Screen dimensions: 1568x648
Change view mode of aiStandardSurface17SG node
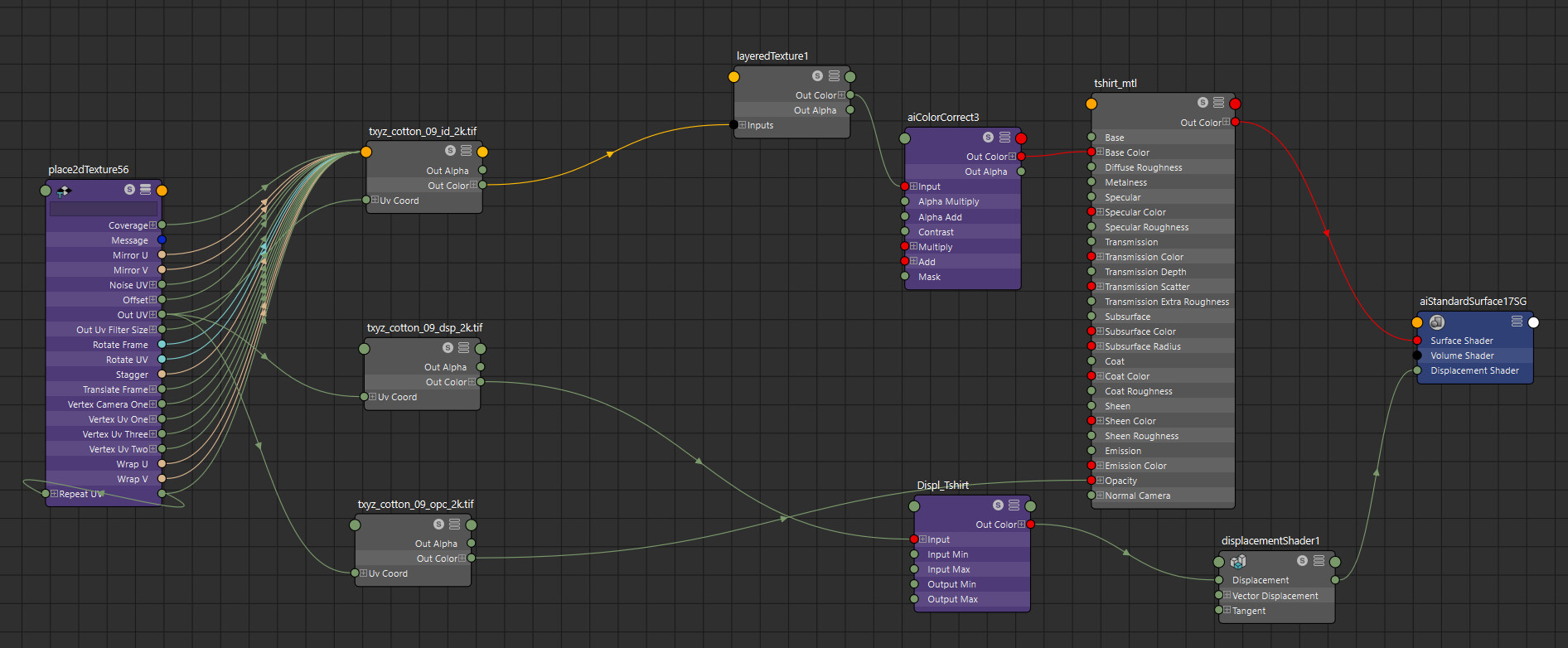coord(1517,322)
